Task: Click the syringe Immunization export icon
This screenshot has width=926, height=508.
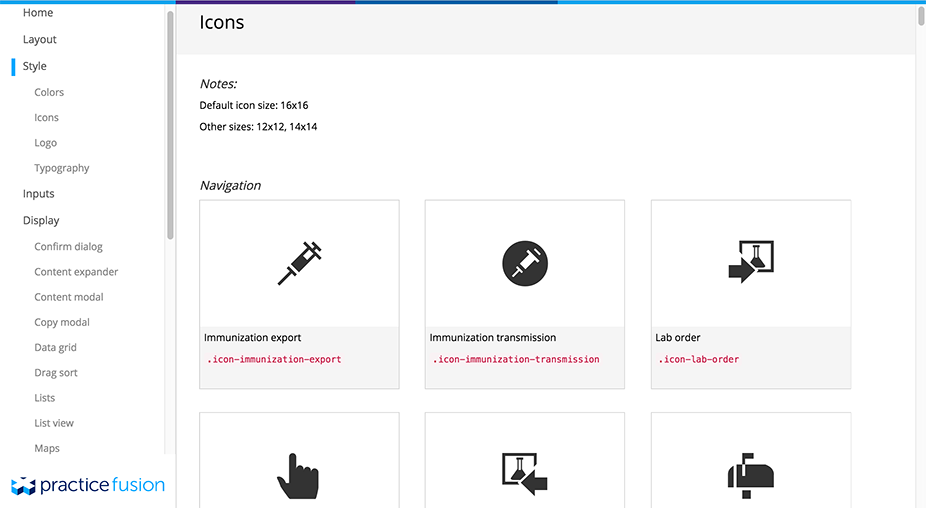Action: 299,263
